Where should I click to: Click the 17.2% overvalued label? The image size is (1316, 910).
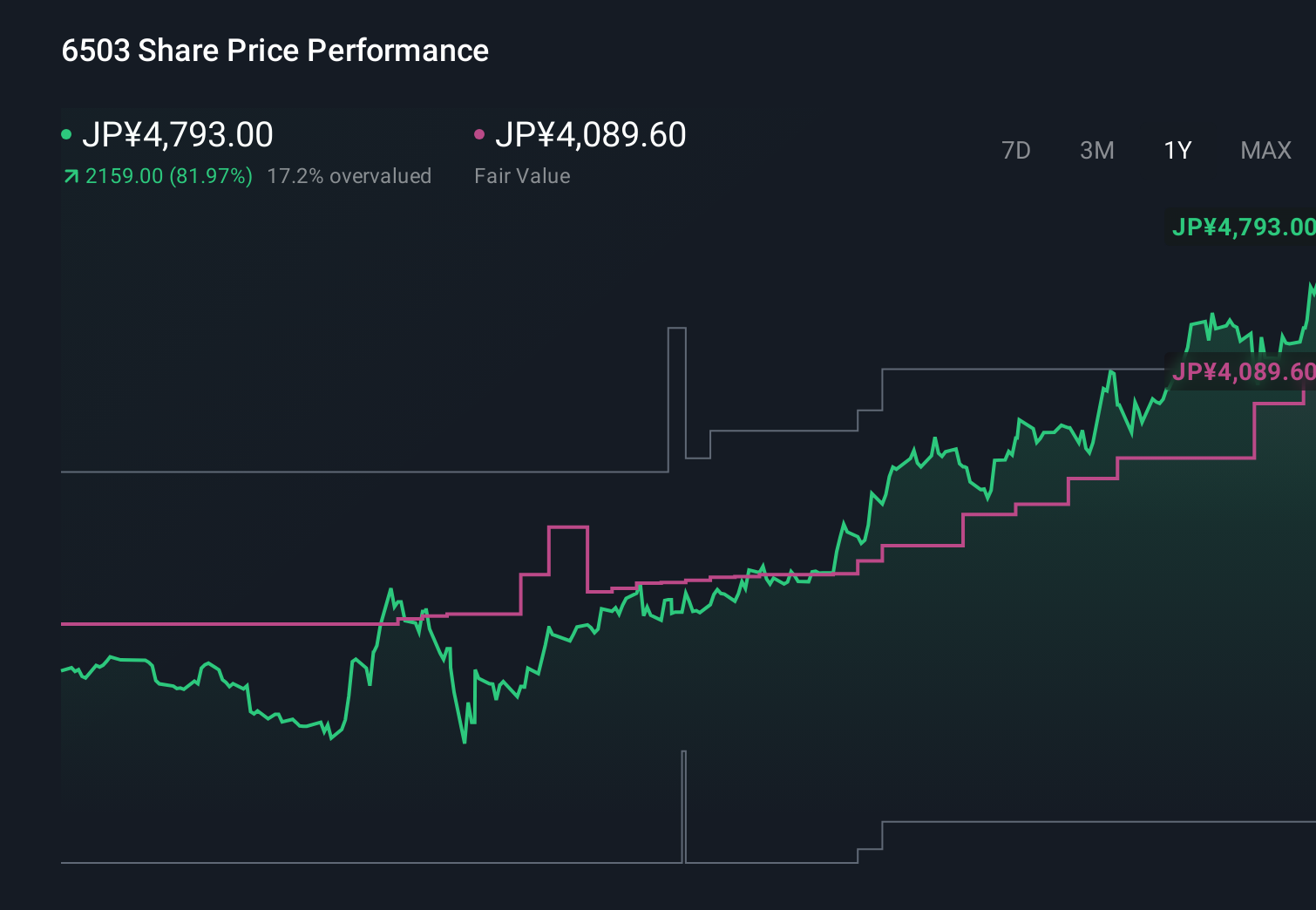pos(350,175)
